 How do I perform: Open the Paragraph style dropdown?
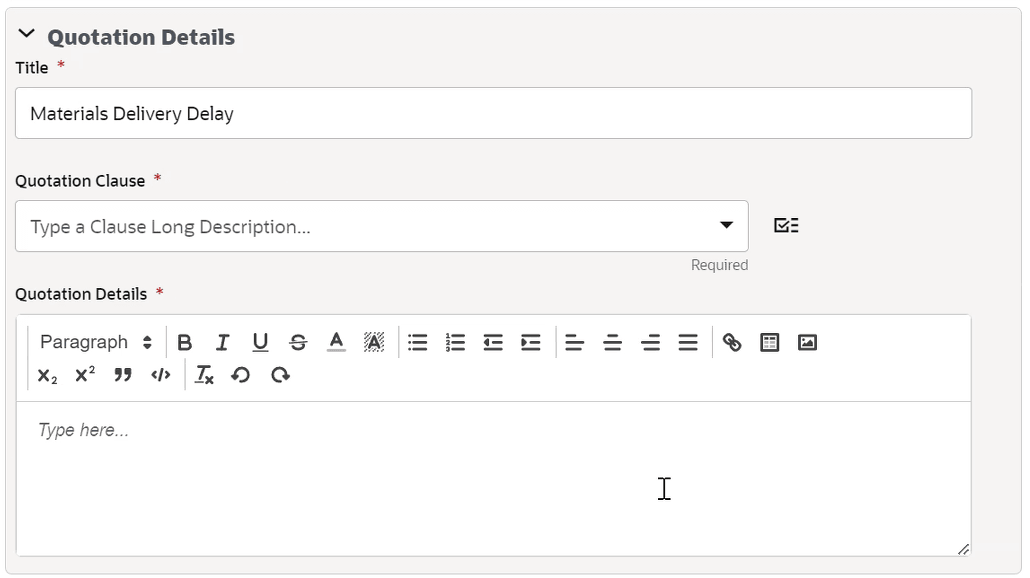[x=96, y=342]
